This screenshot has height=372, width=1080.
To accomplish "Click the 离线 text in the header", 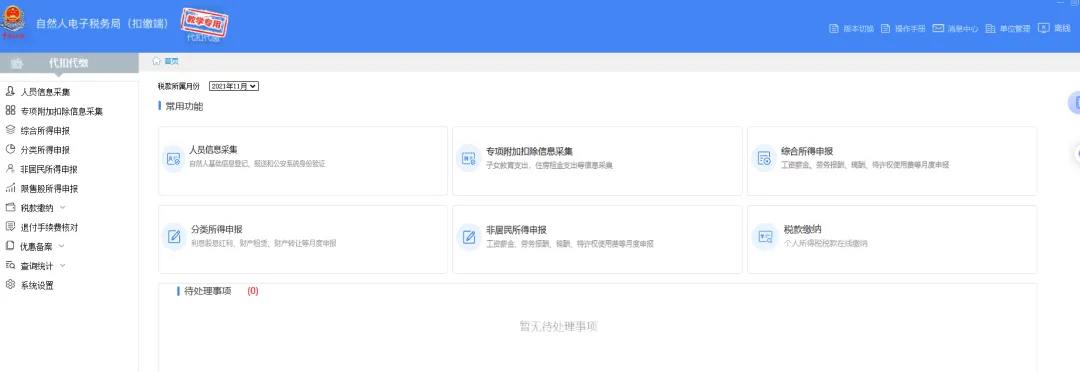I will [x=1062, y=29].
